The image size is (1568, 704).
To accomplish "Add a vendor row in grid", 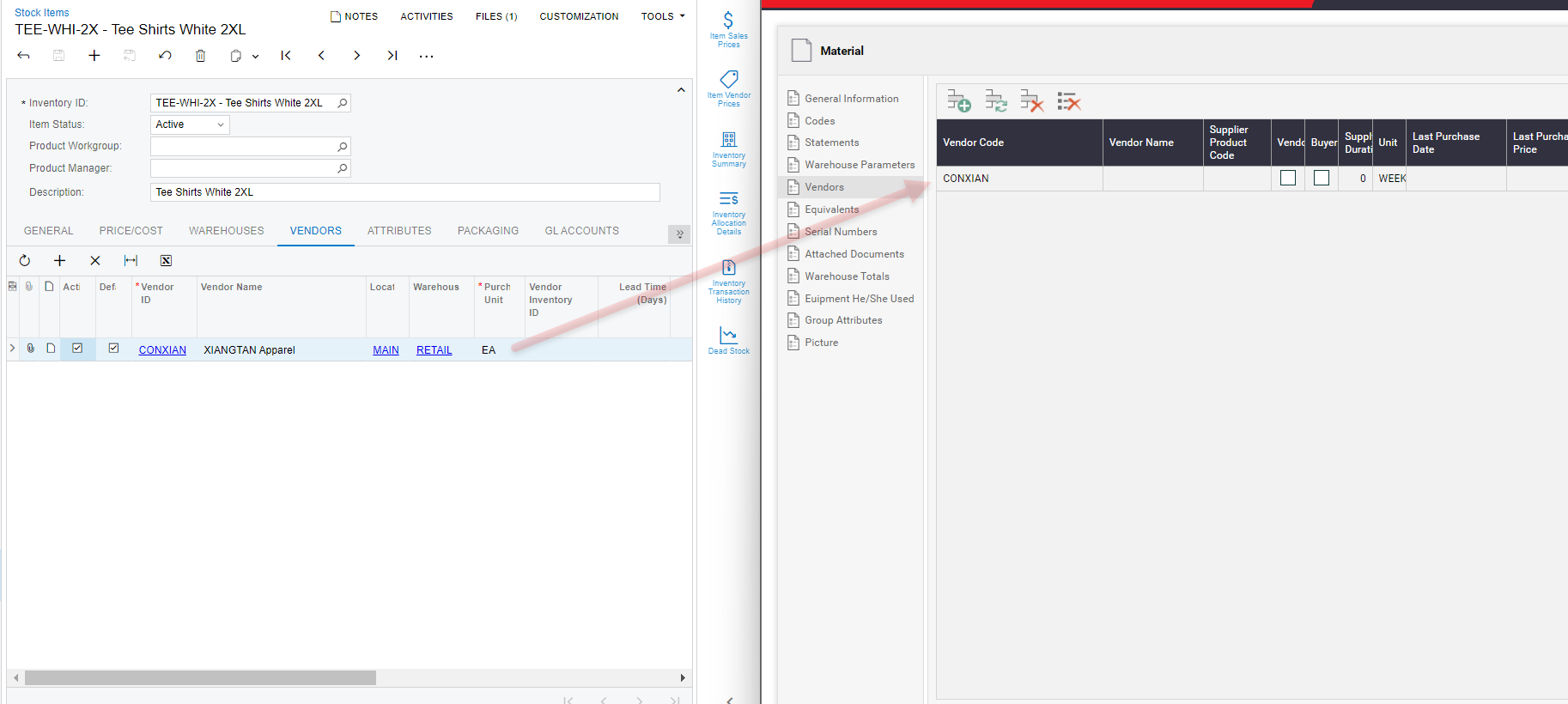I will [x=60, y=261].
